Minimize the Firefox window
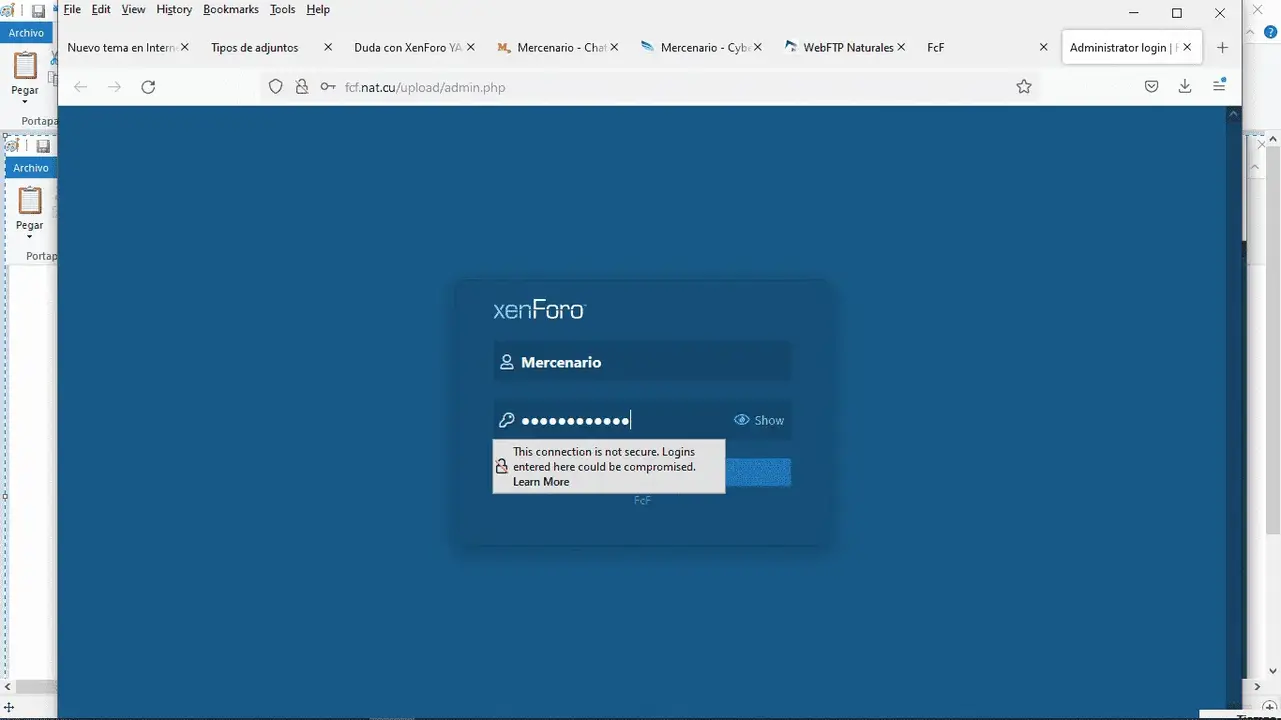1281x720 pixels. (1133, 13)
